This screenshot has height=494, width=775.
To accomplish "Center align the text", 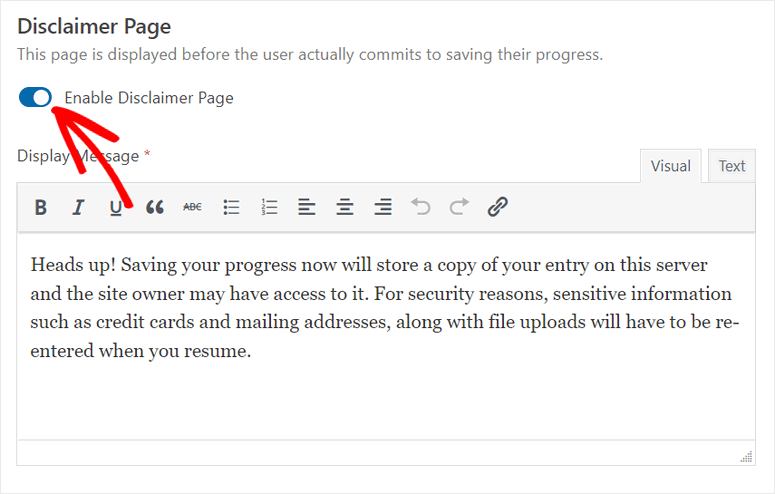I will click(x=345, y=207).
